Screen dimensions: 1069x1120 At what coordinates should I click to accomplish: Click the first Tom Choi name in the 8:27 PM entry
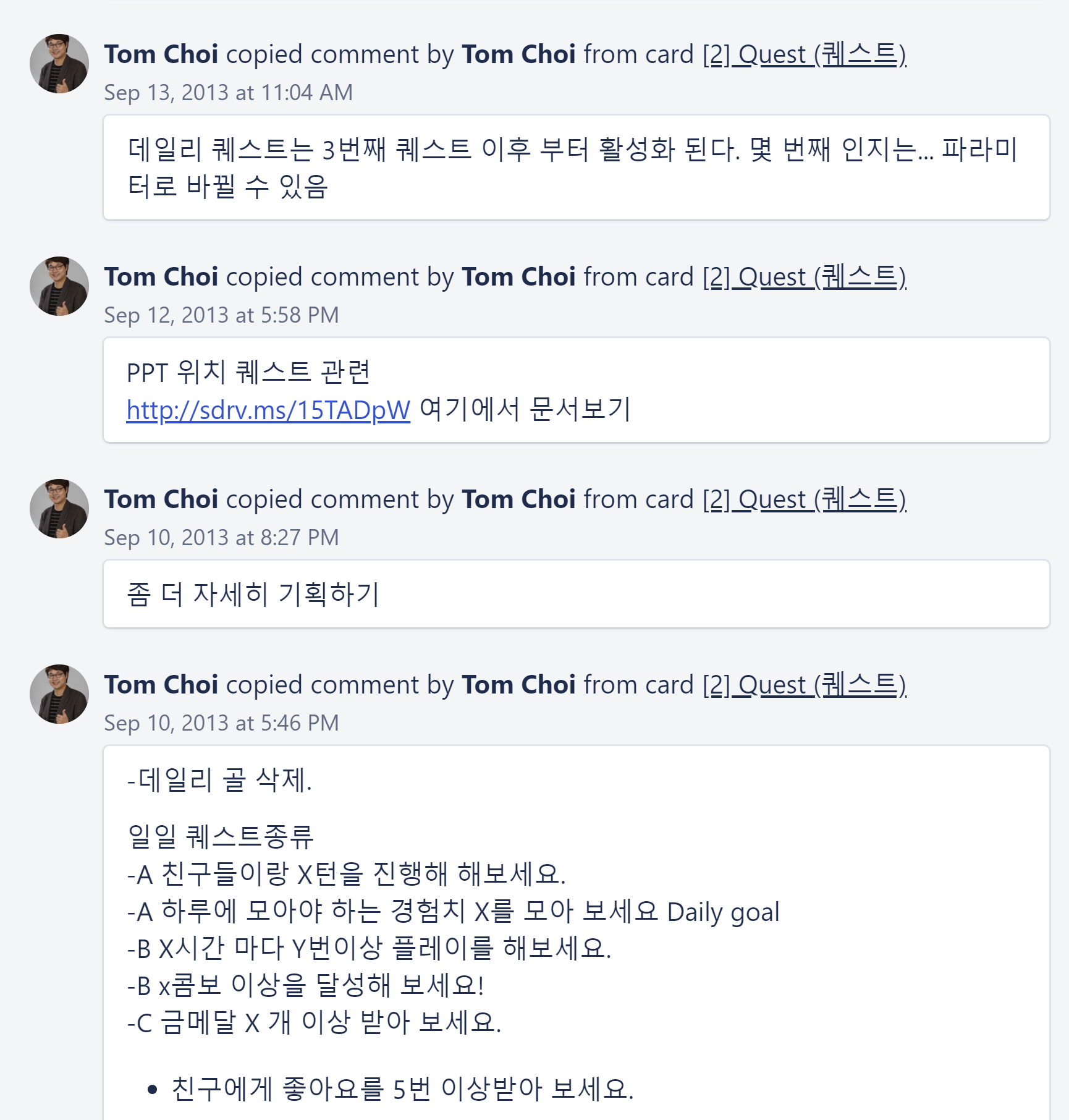(x=161, y=500)
